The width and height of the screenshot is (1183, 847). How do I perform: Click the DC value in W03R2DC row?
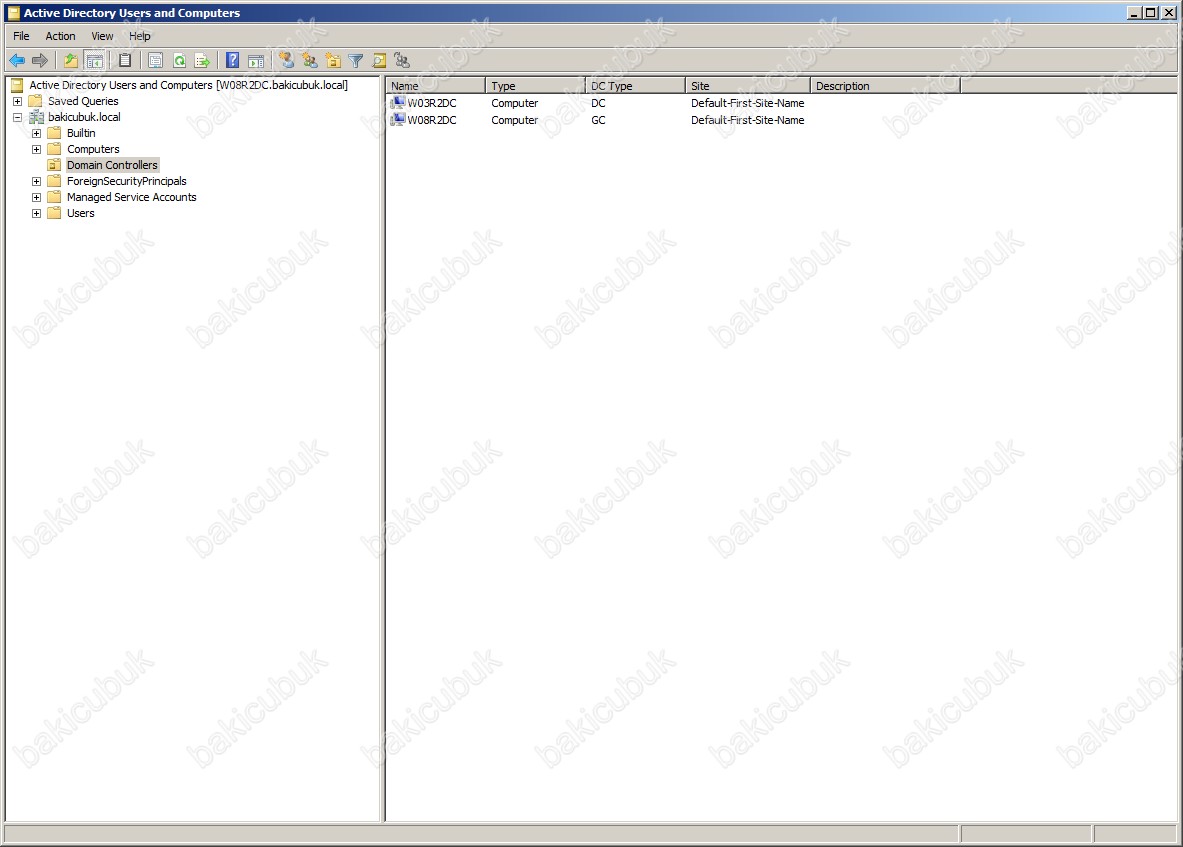click(x=598, y=103)
